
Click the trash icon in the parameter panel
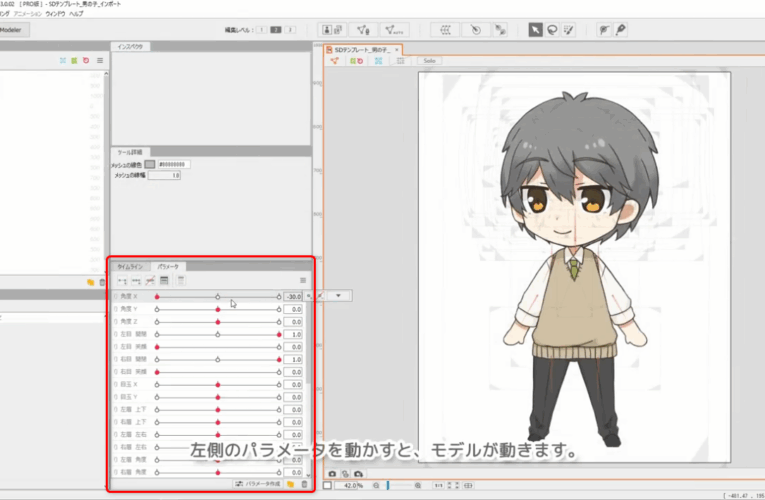coord(304,483)
